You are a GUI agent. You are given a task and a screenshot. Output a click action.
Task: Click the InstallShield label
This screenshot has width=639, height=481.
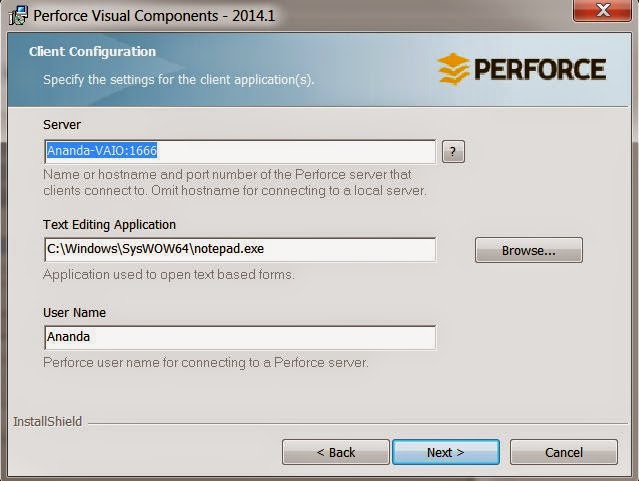click(47, 422)
